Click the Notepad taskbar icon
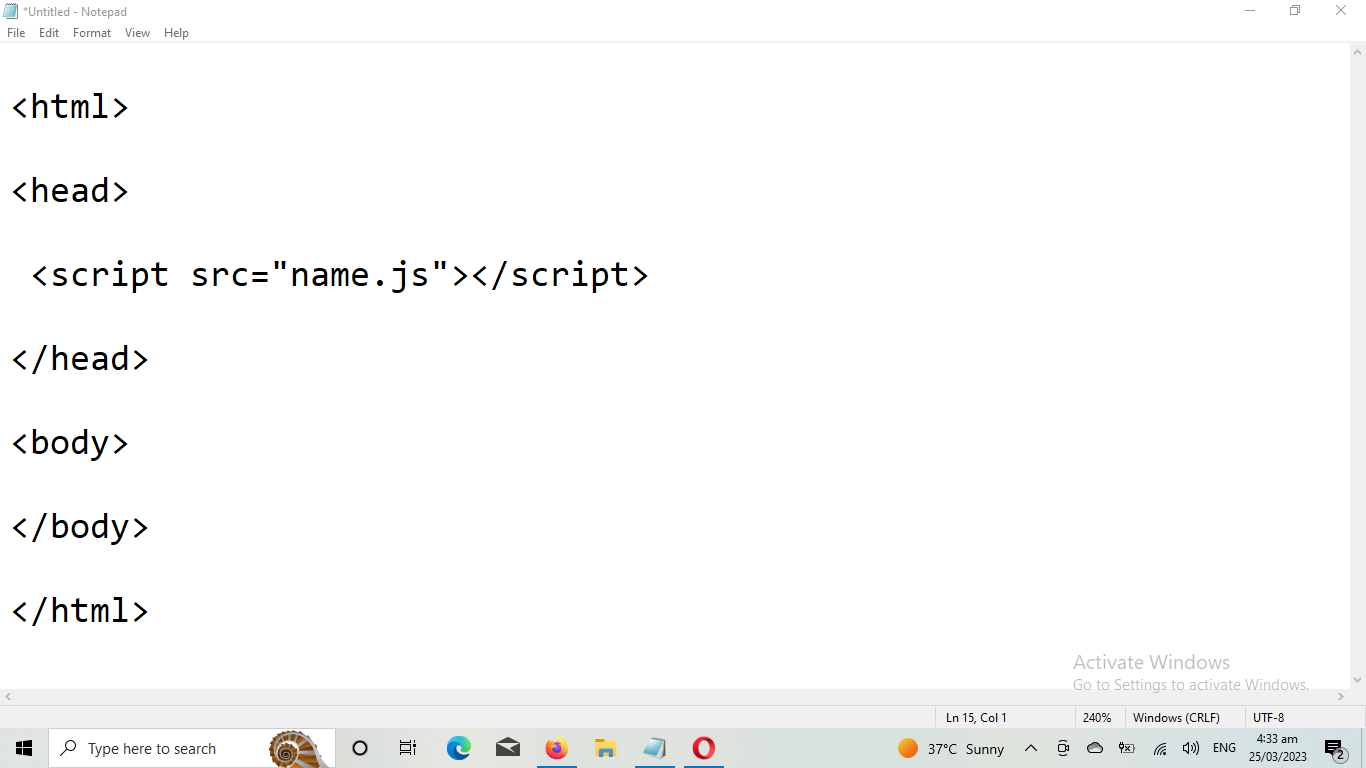This screenshot has width=1366, height=768. point(655,748)
